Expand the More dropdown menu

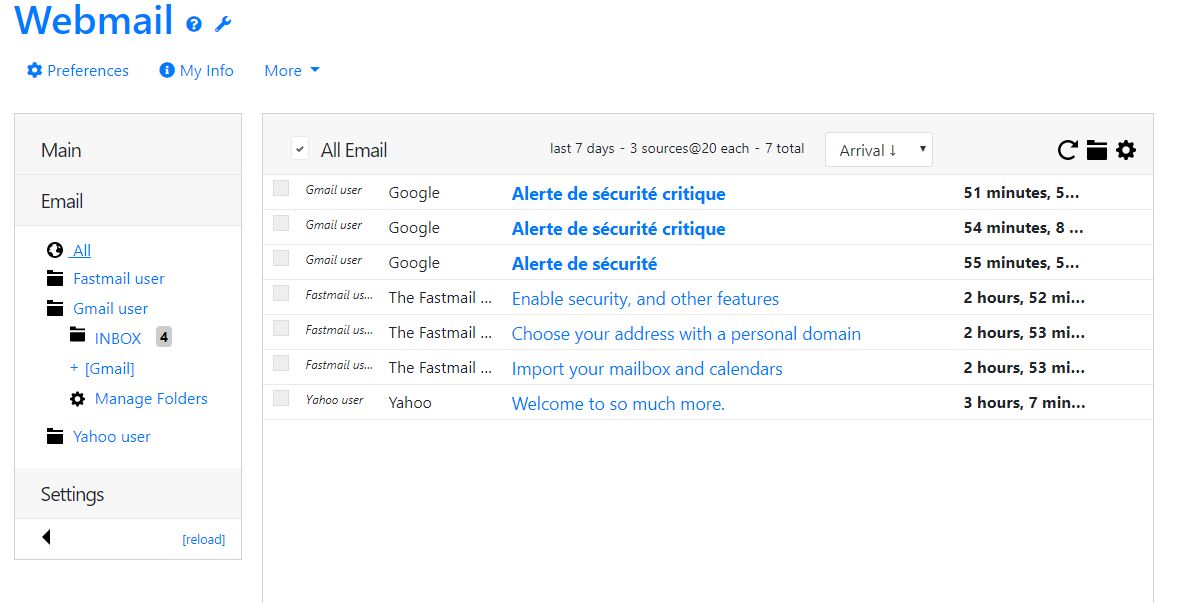coord(291,71)
